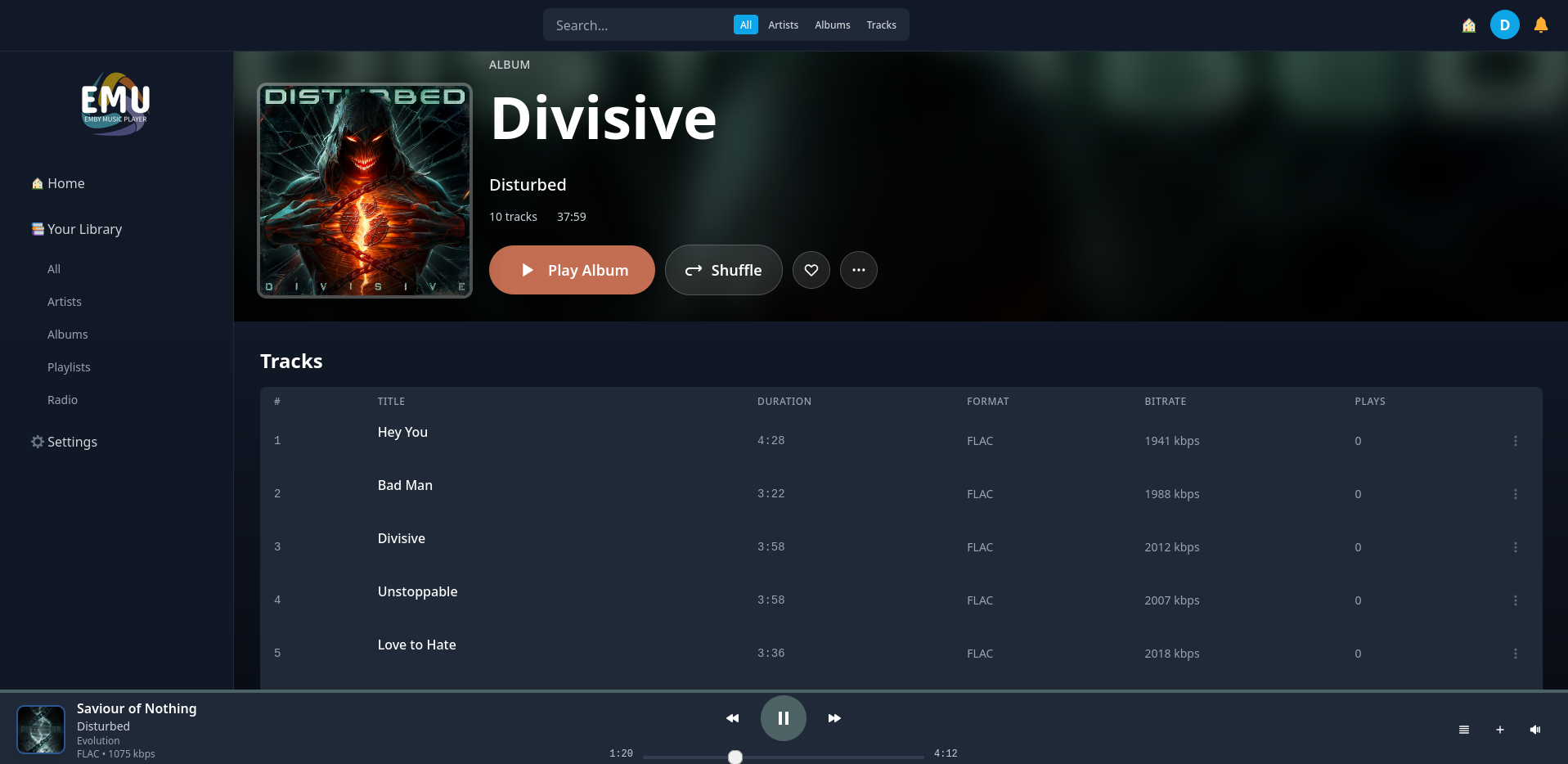The width and height of the screenshot is (1568, 764).
Task: Click Saviour of Nothing title in player
Action: click(x=137, y=708)
